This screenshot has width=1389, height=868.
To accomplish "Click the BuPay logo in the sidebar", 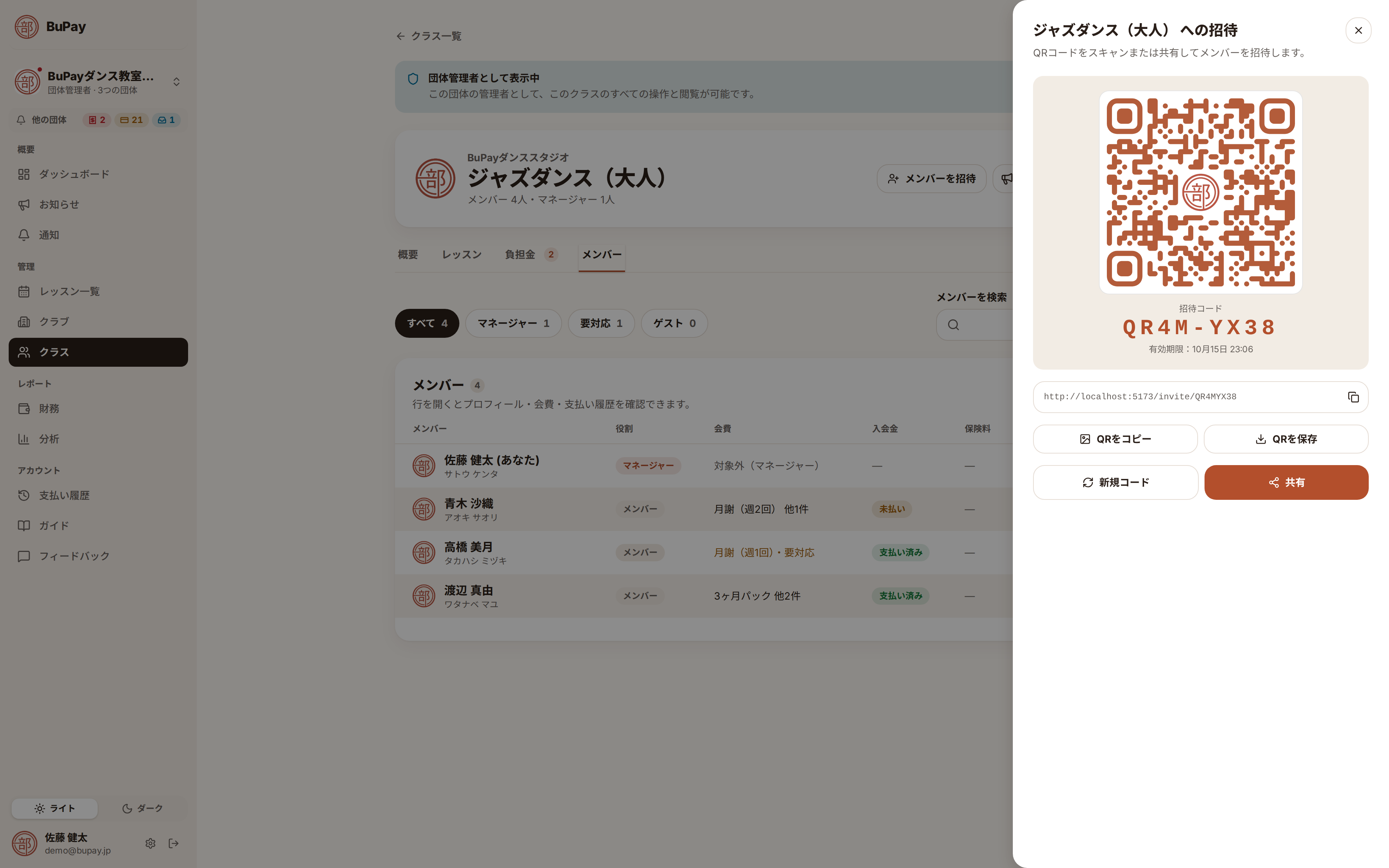I will point(51,26).
